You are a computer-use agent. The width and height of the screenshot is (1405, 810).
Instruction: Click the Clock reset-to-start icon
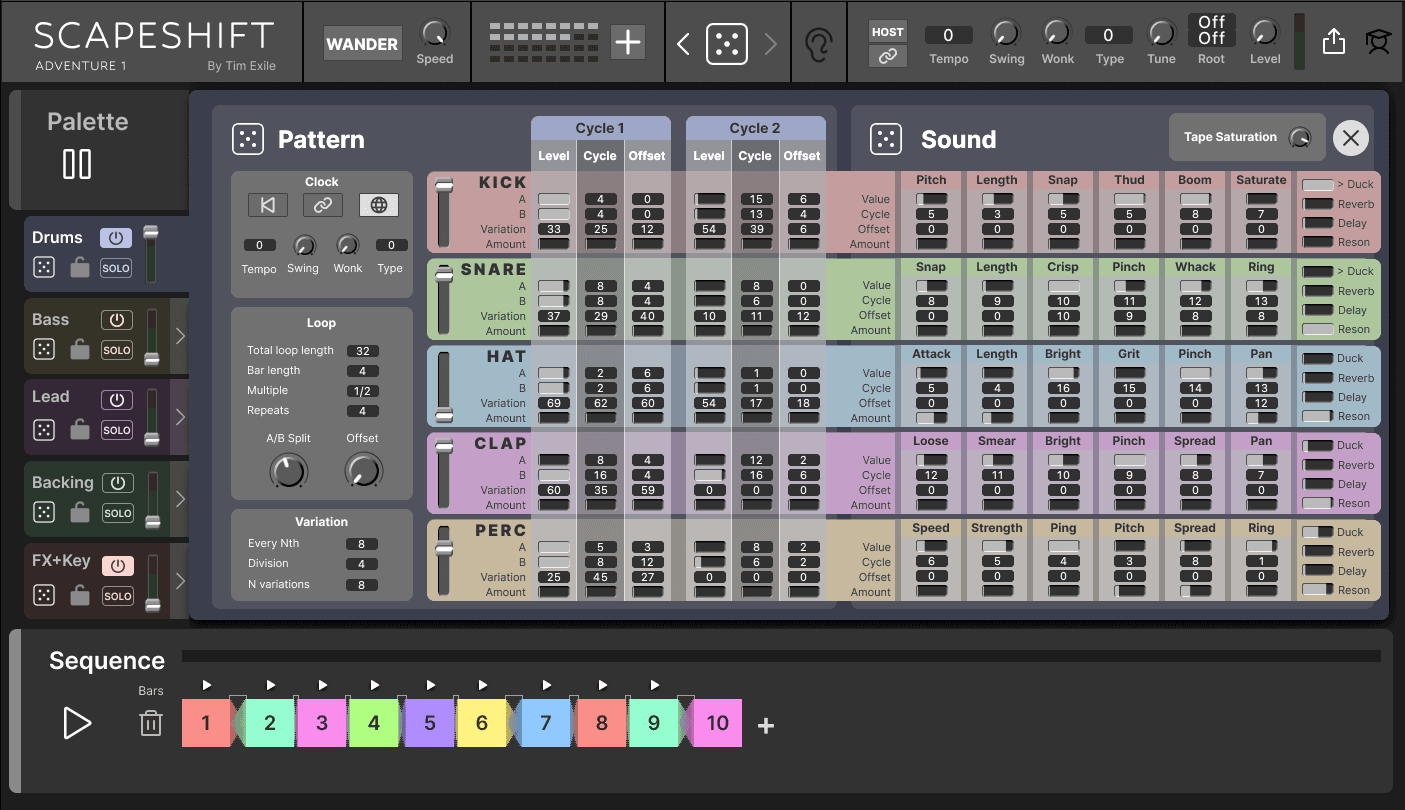[x=268, y=205]
